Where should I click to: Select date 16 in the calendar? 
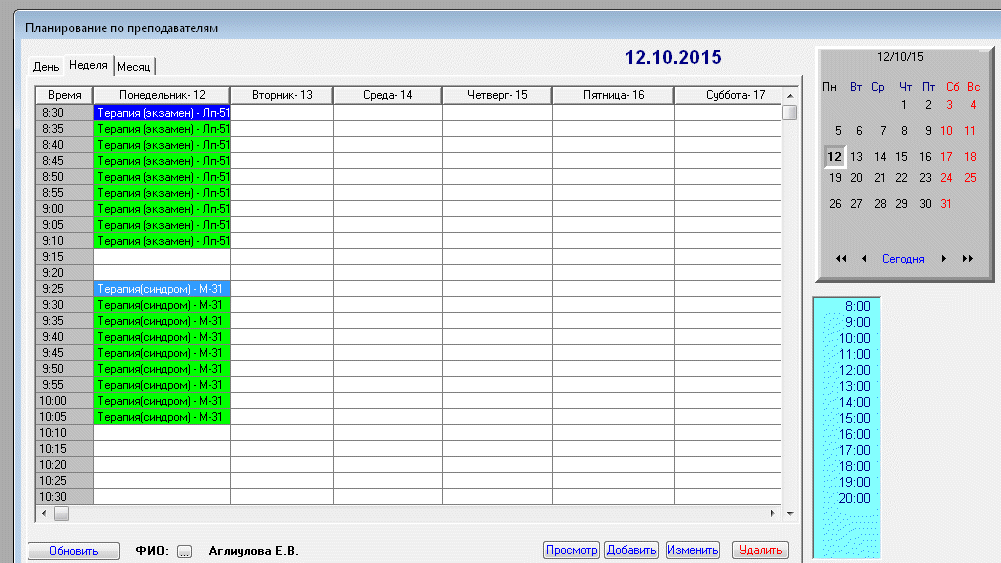click(926, 157)
